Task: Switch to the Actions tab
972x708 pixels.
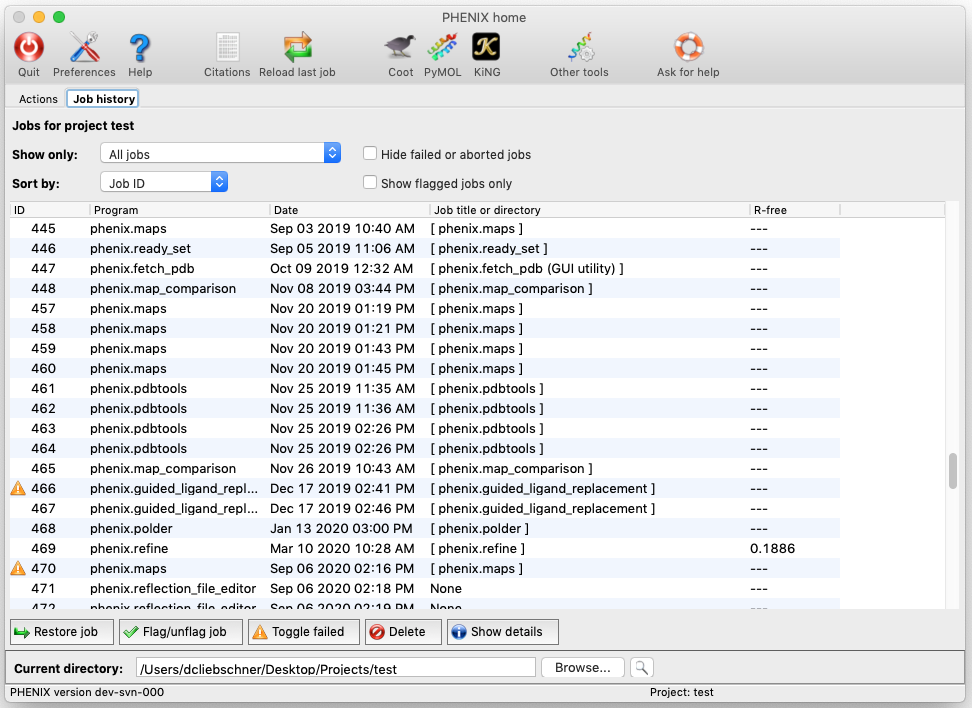Action: 39,99
